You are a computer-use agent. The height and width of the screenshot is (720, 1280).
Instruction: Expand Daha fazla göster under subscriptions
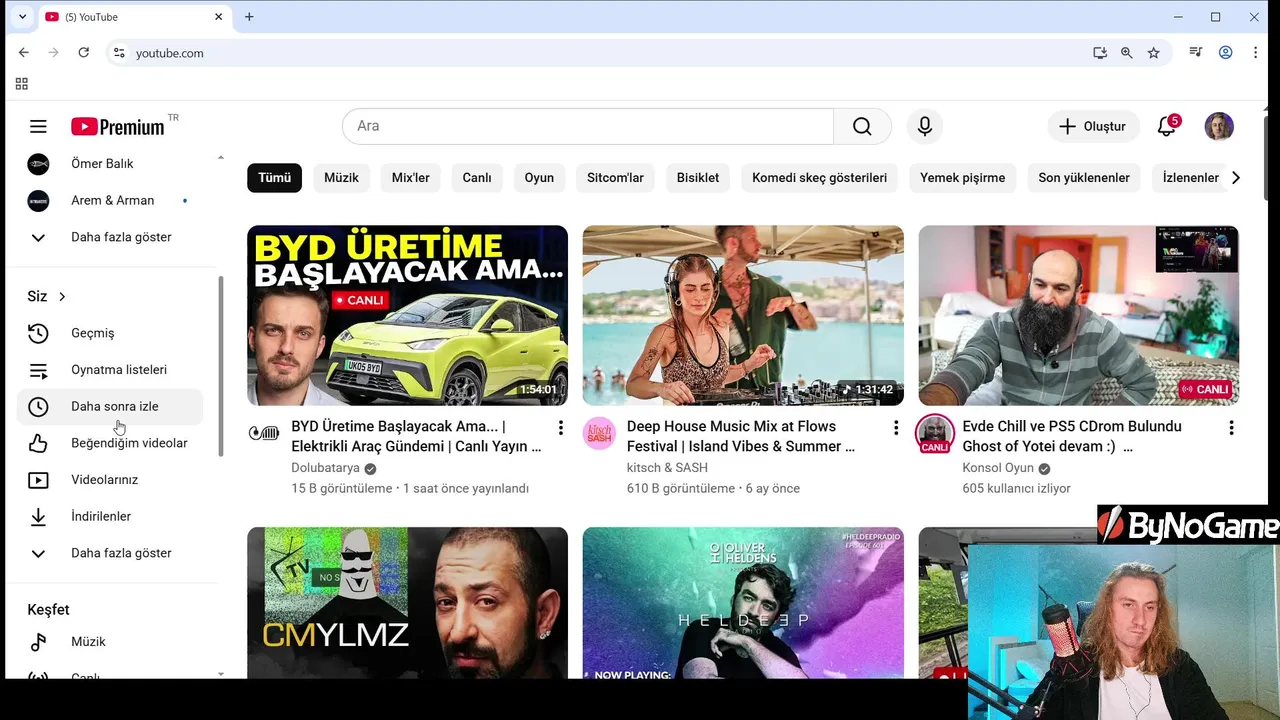coord(110,237)
